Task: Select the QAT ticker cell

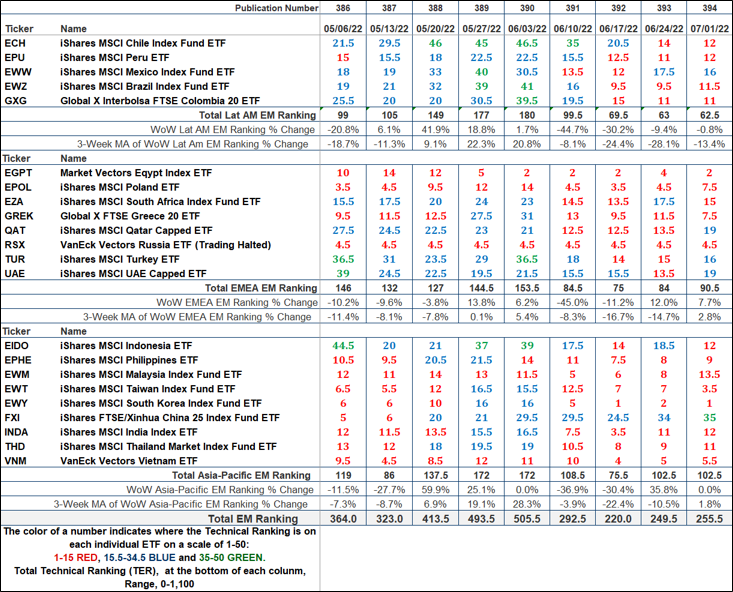Action: [x=15, y=231]
